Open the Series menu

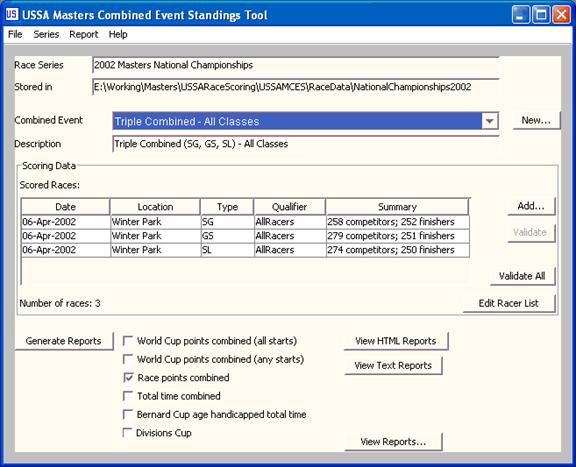pos(46,34)
